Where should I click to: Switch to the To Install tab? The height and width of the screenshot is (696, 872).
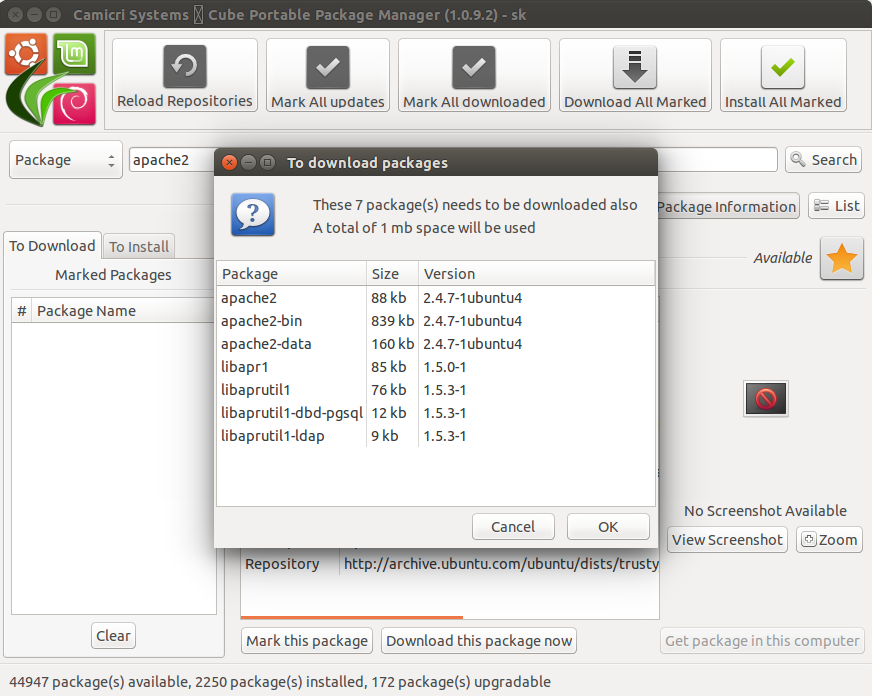[139, 247]
